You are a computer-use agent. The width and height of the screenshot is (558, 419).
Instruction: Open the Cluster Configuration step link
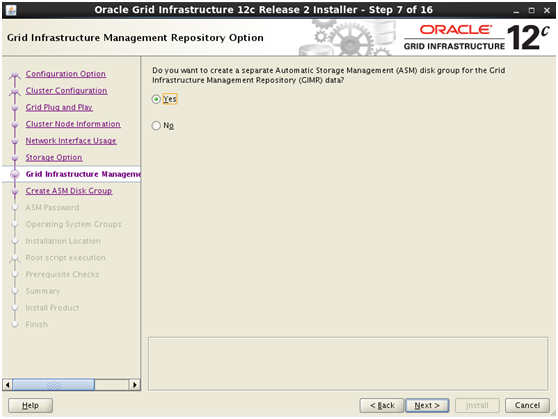pos(66,90)
